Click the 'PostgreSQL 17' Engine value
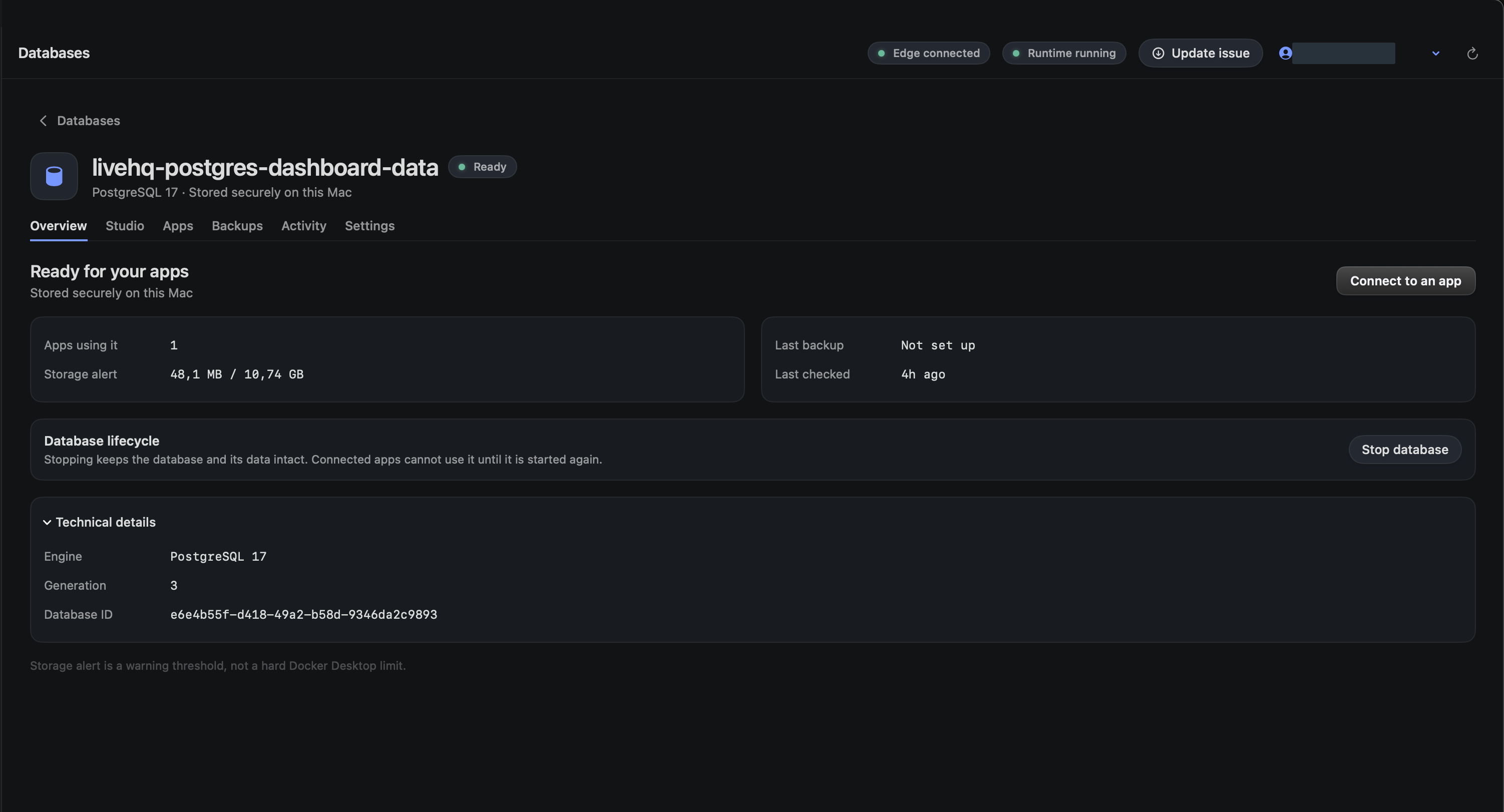The width and height of the screenshot is (1504, 812). (218, 557)
